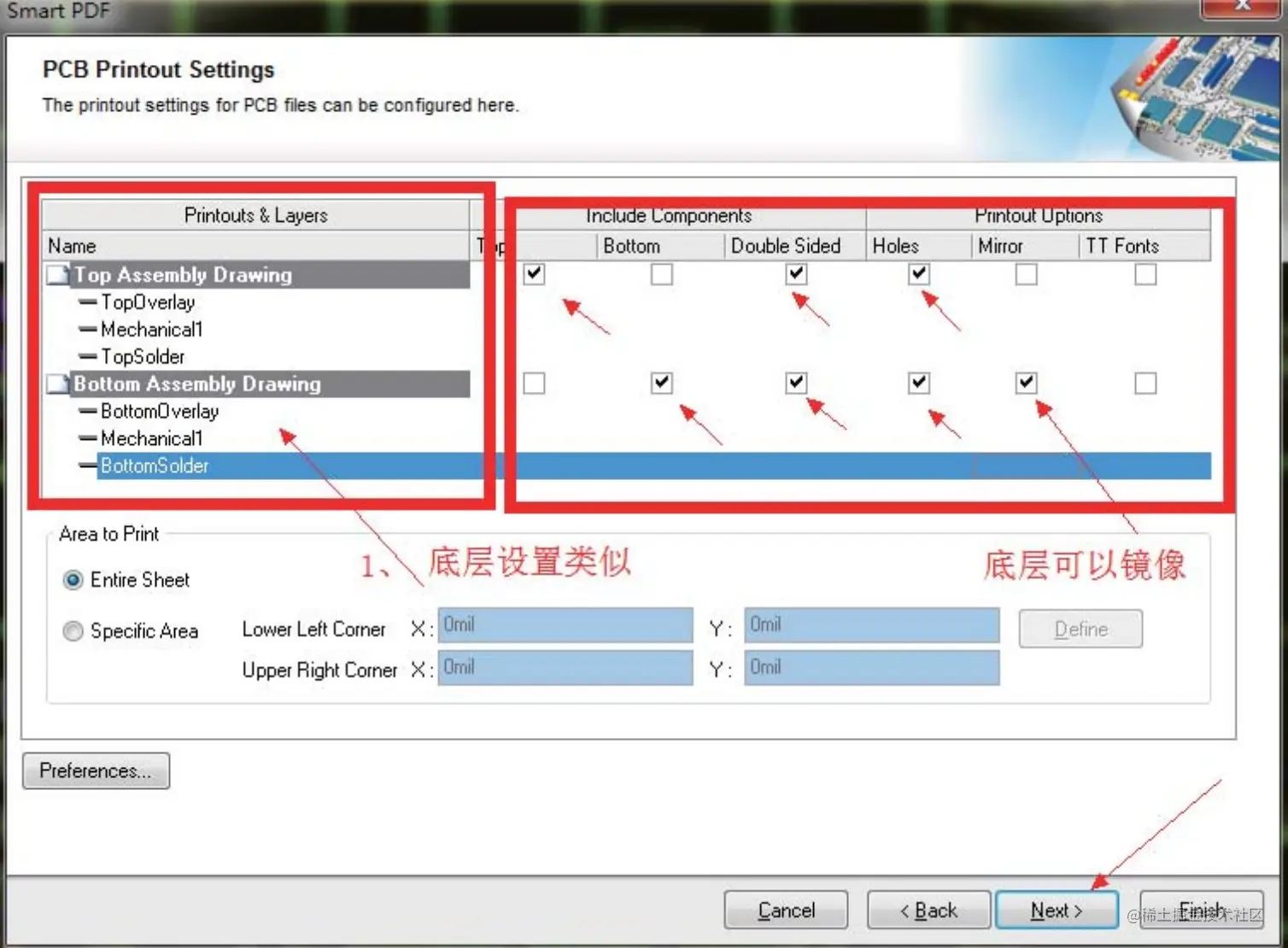
Task: Select Mechanical1 under Bottom Assembly Drawing
Action: 151,439
